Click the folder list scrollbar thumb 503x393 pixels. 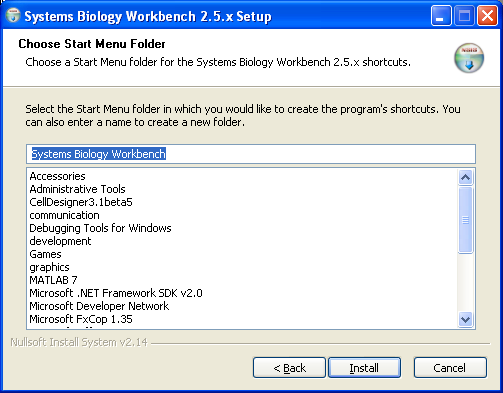coord(465,220)
